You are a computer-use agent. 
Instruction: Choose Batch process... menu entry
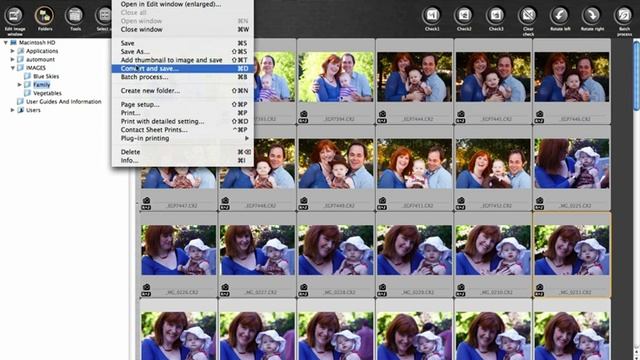182,77
